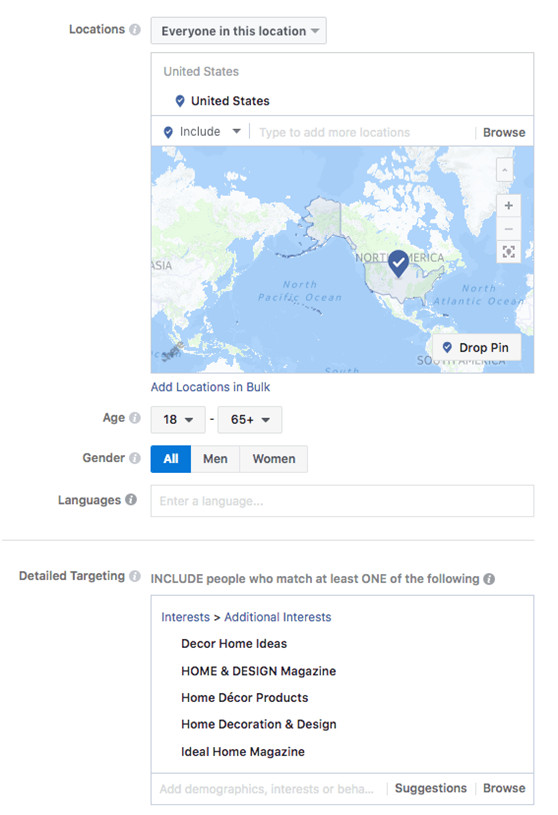Click the info icon after ONE of the following

coord(489,579)
